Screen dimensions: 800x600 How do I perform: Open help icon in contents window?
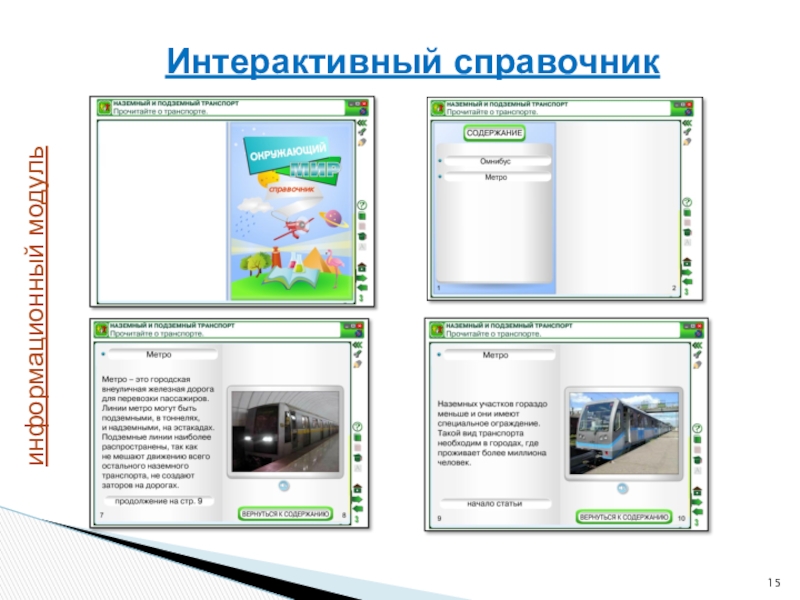pyautogui.click(x=687, y=202)
